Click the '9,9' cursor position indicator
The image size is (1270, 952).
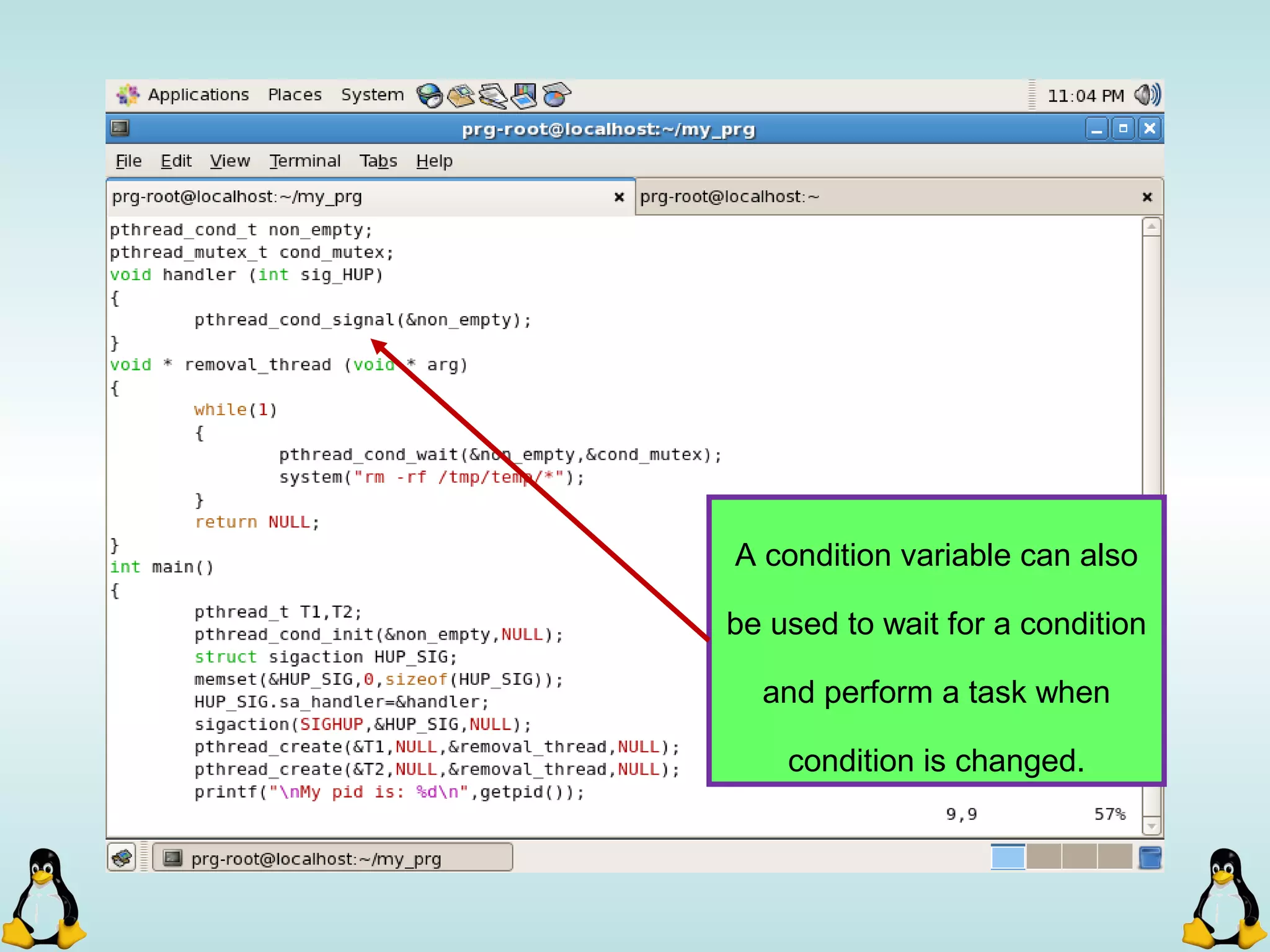pyautogui.click(x=961, y=814)
